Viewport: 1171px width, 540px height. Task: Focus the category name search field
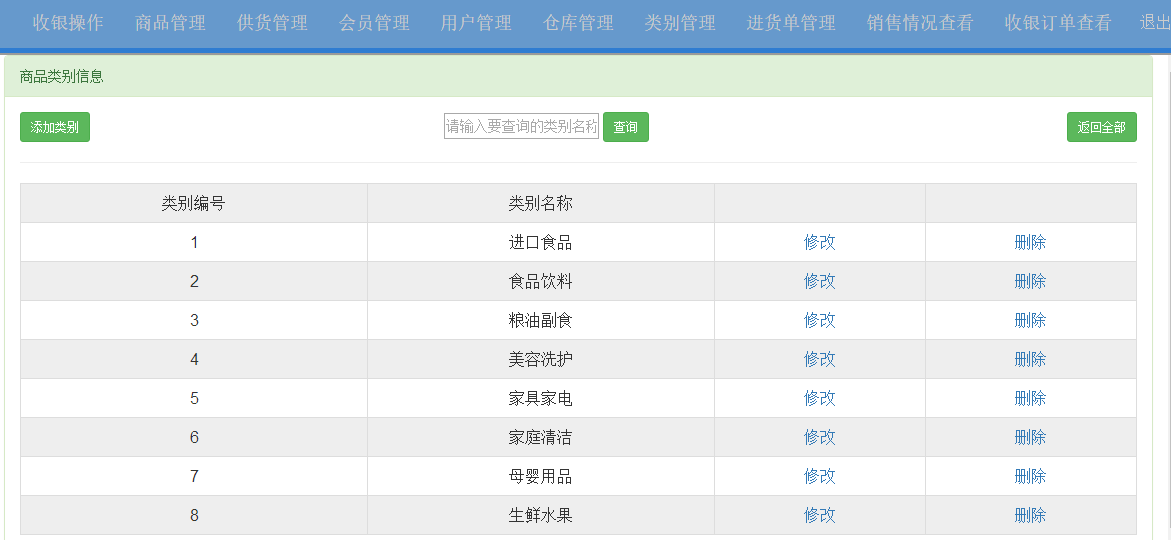point(521,127)
